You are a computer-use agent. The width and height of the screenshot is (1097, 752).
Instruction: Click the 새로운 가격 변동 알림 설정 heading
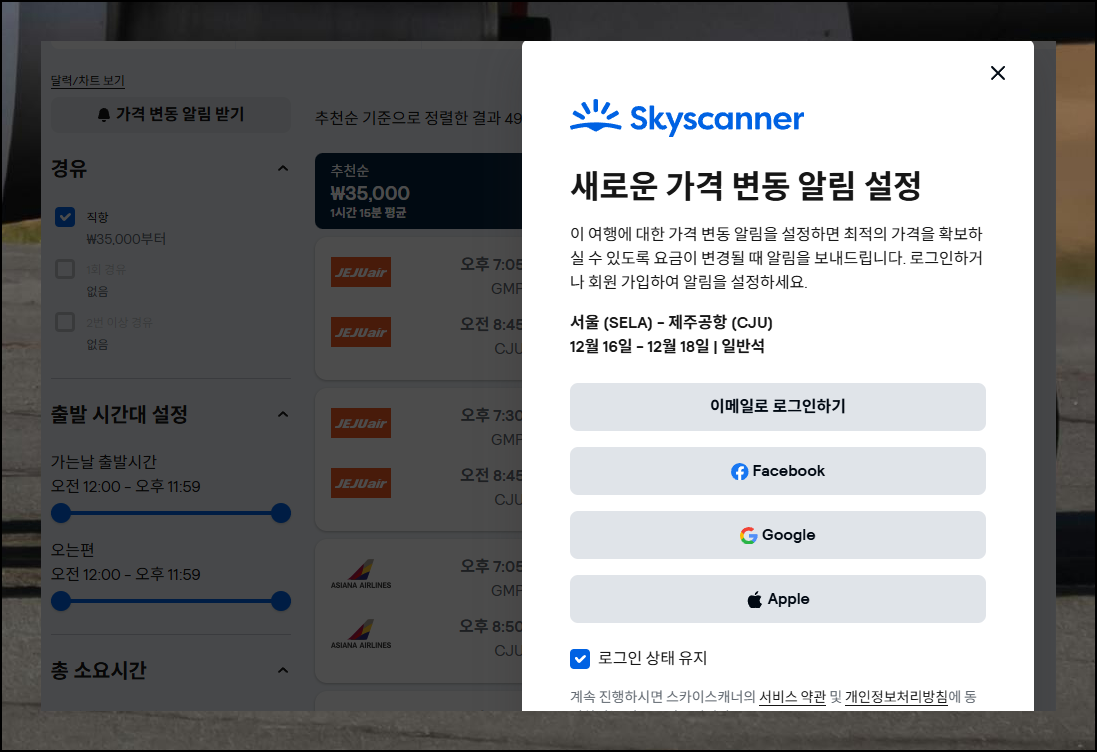click(x=746, y=185)
